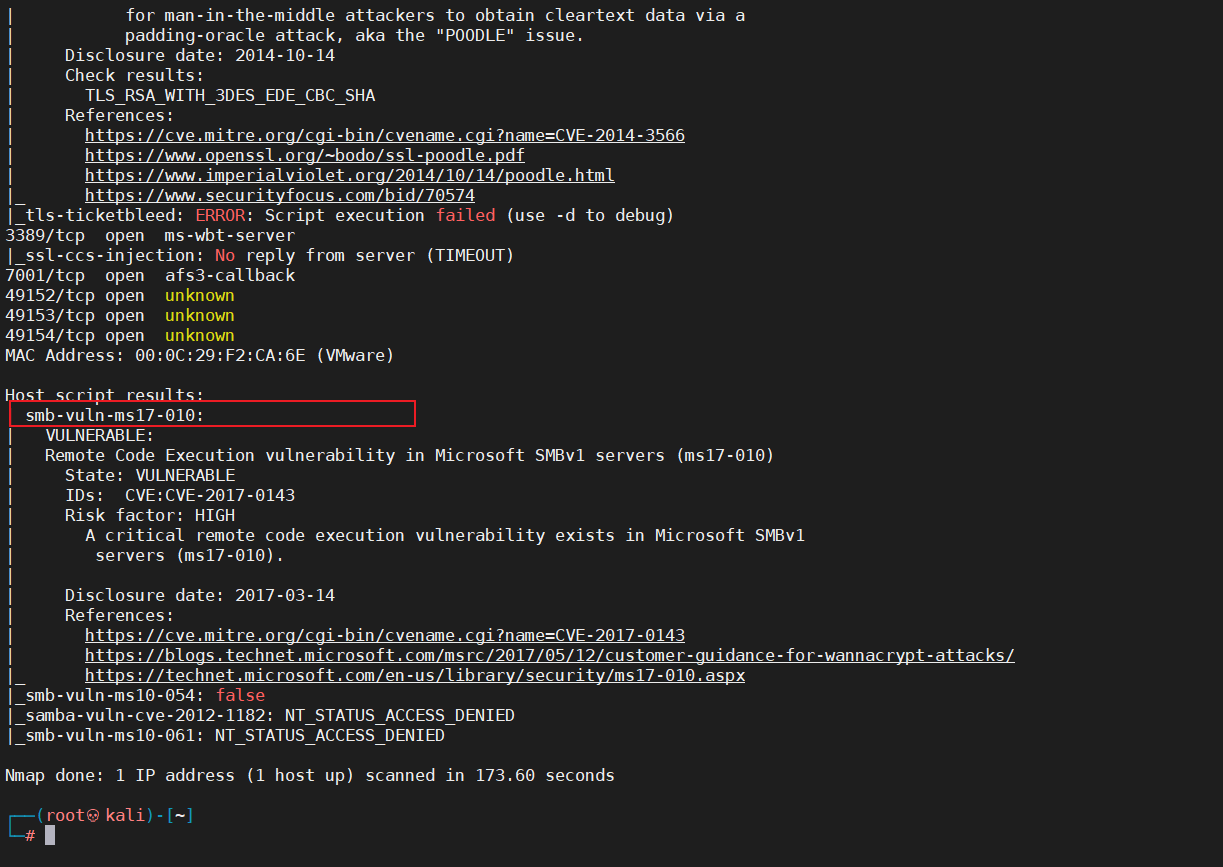Click the yellow 'unknown' on port 49154

tap(200, 335)
